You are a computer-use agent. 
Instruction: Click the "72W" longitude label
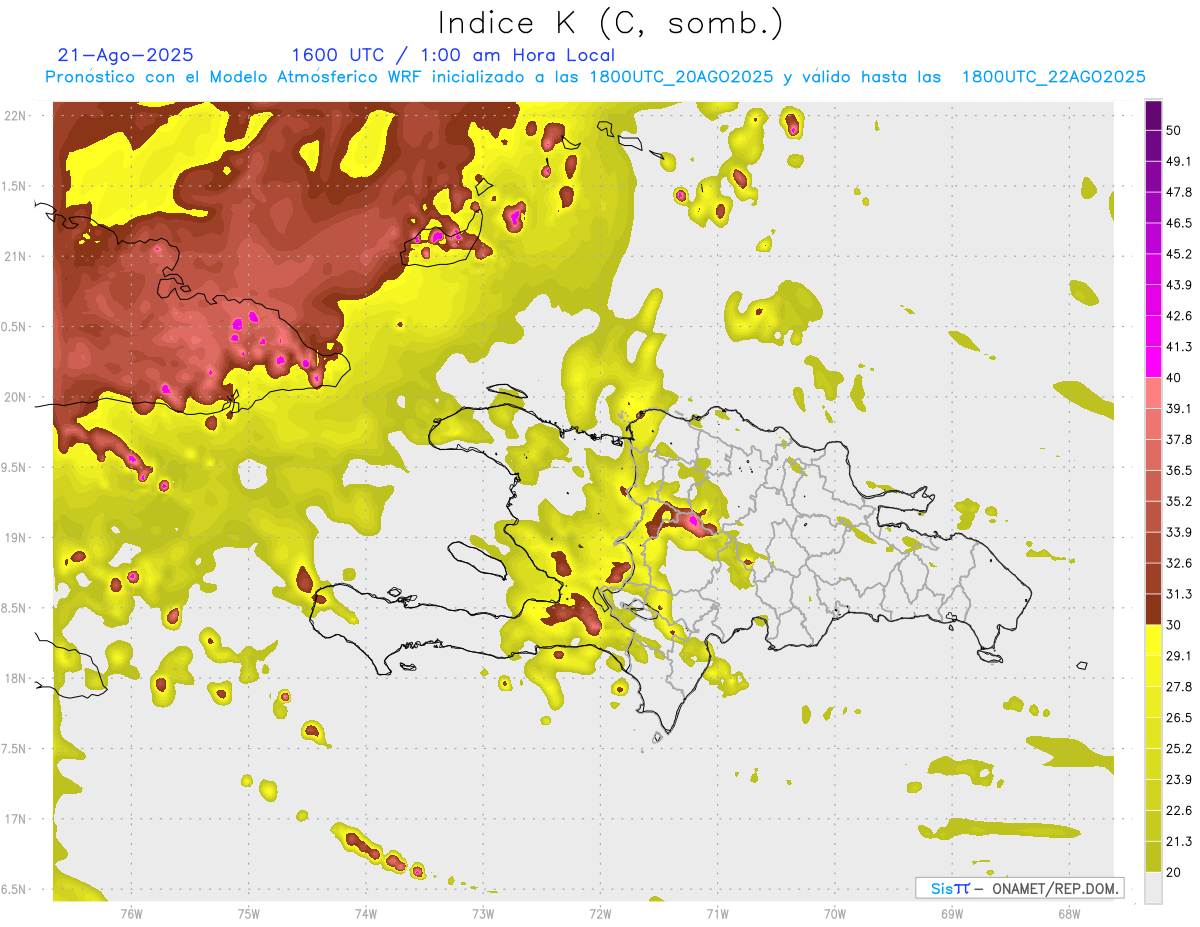click(600, 912)
